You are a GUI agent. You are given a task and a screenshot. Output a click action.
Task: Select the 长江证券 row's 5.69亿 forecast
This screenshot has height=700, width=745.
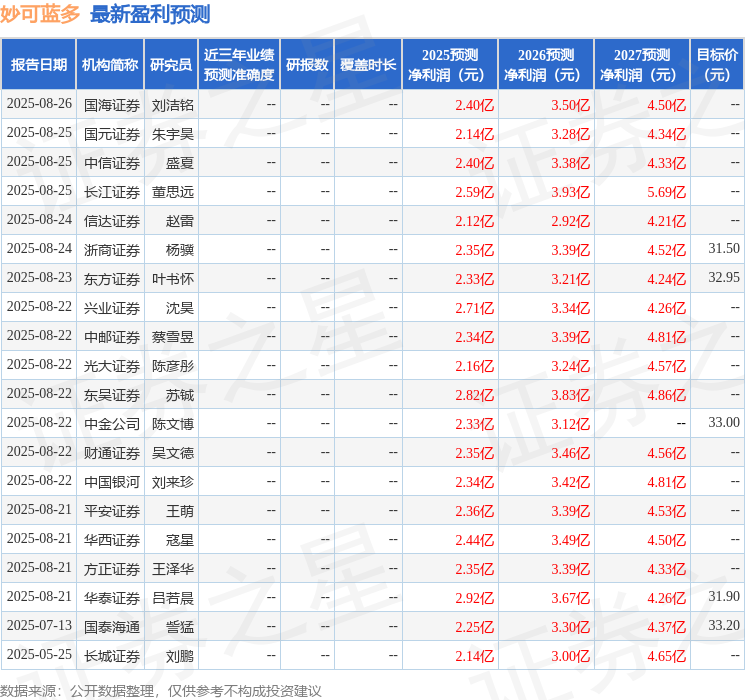point(667,192)
